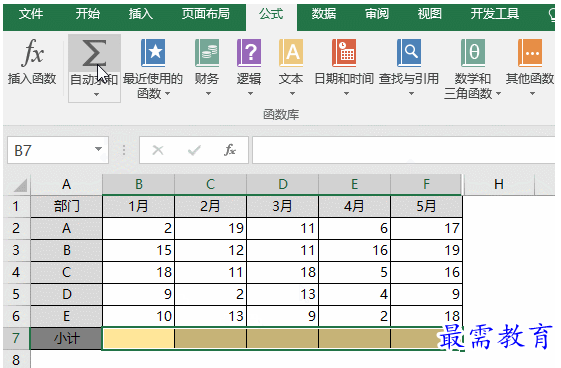This screenshot has height=368, width=561.
Task: Click cell containing 部门
Action: point(66,206)
